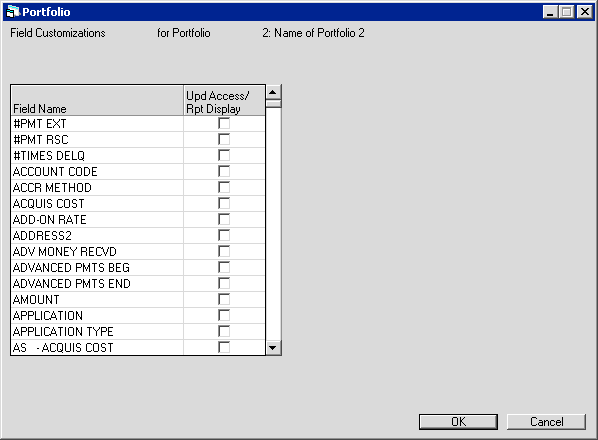
Task: Select the ADVANCED PMTS BEG row
Action: click(138, 268)
